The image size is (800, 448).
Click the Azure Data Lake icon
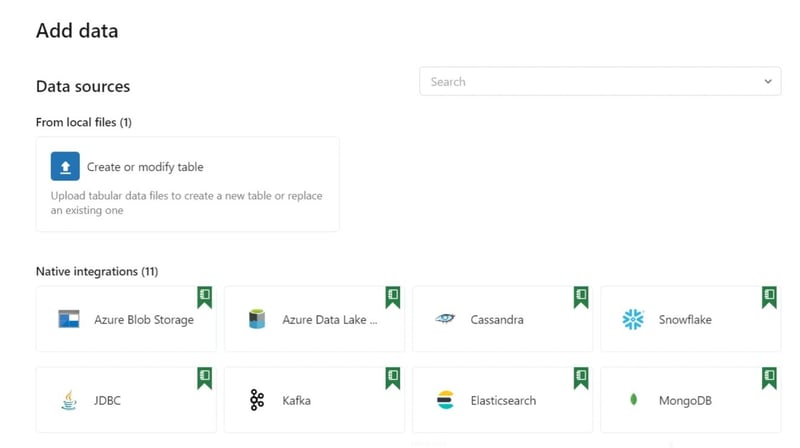(257, 320)
